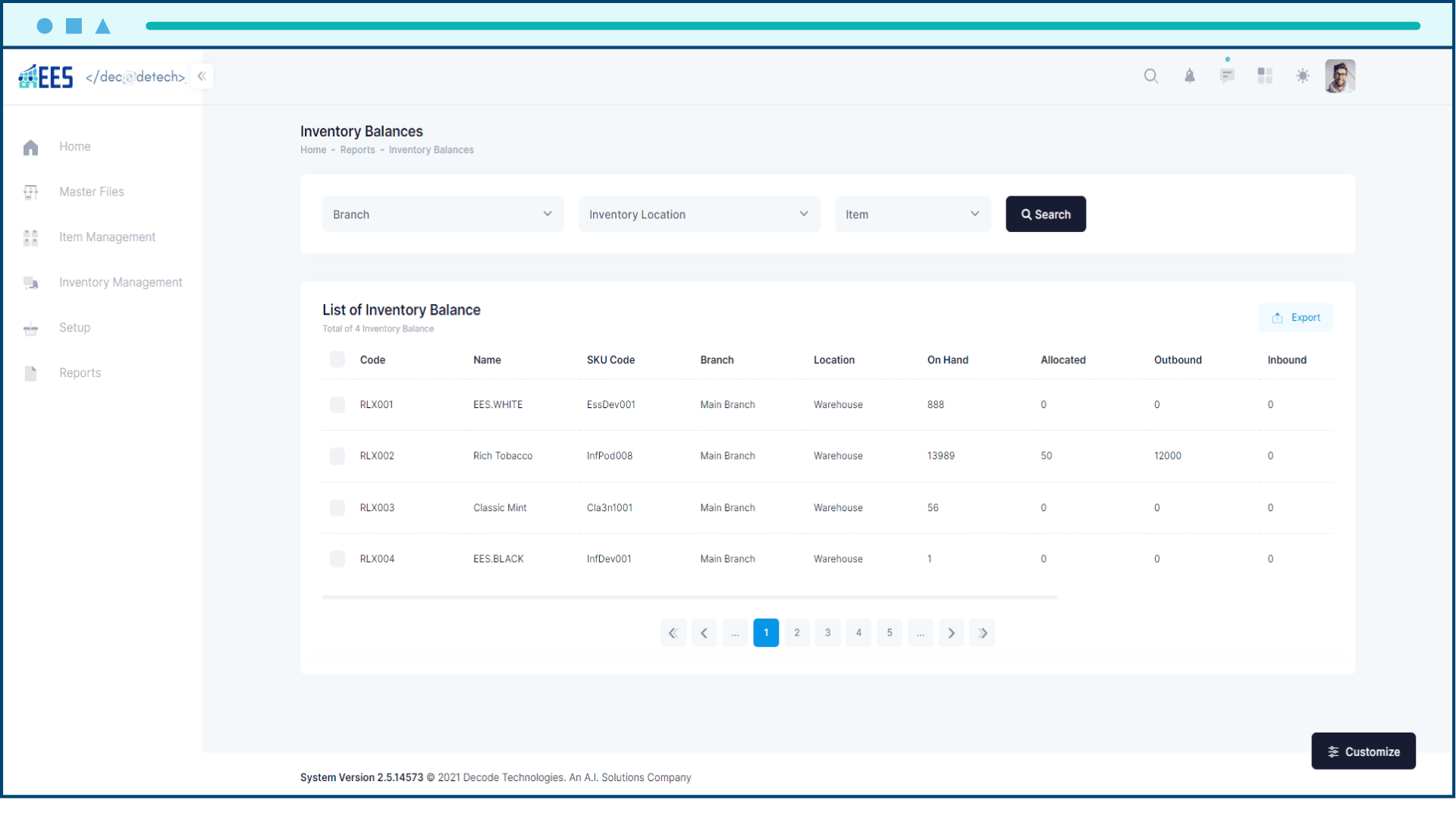The width and height of the screenshot is (1456, 819).
Task: Click the Search button
Action: tap(1046, 215)
